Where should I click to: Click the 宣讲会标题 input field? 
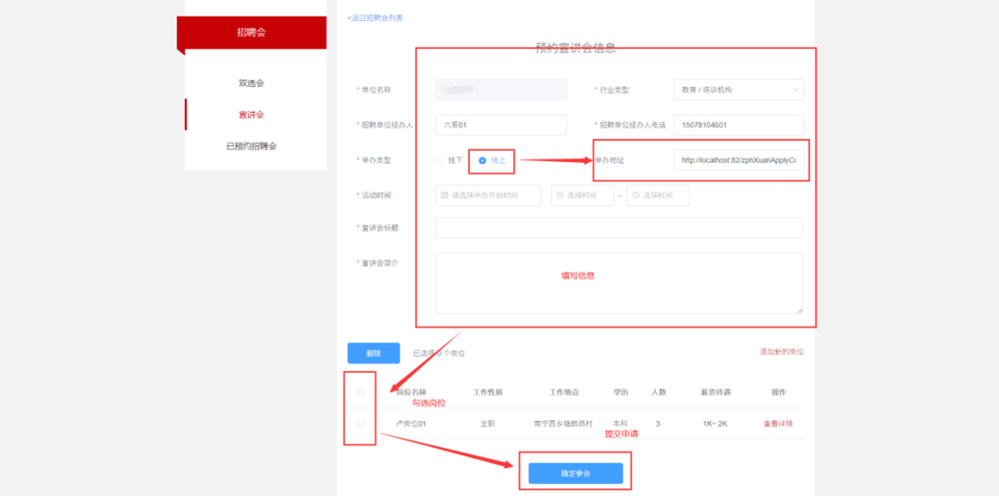point(619,228)
